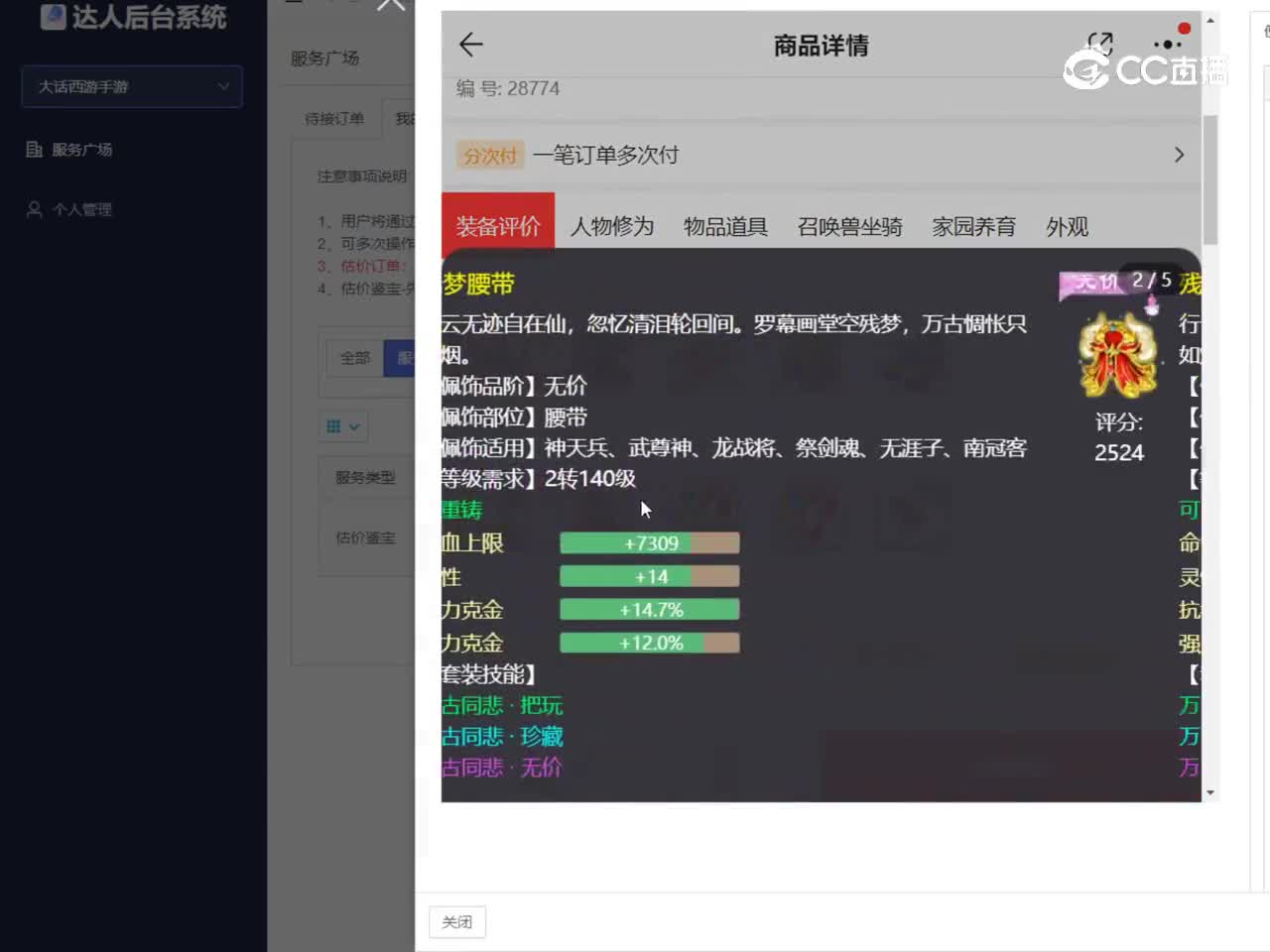1270x952 pixels.
Task: Expand the 分次付 一笔订单多次付 row
Action: pyautogui.click(x=822, y=155)
